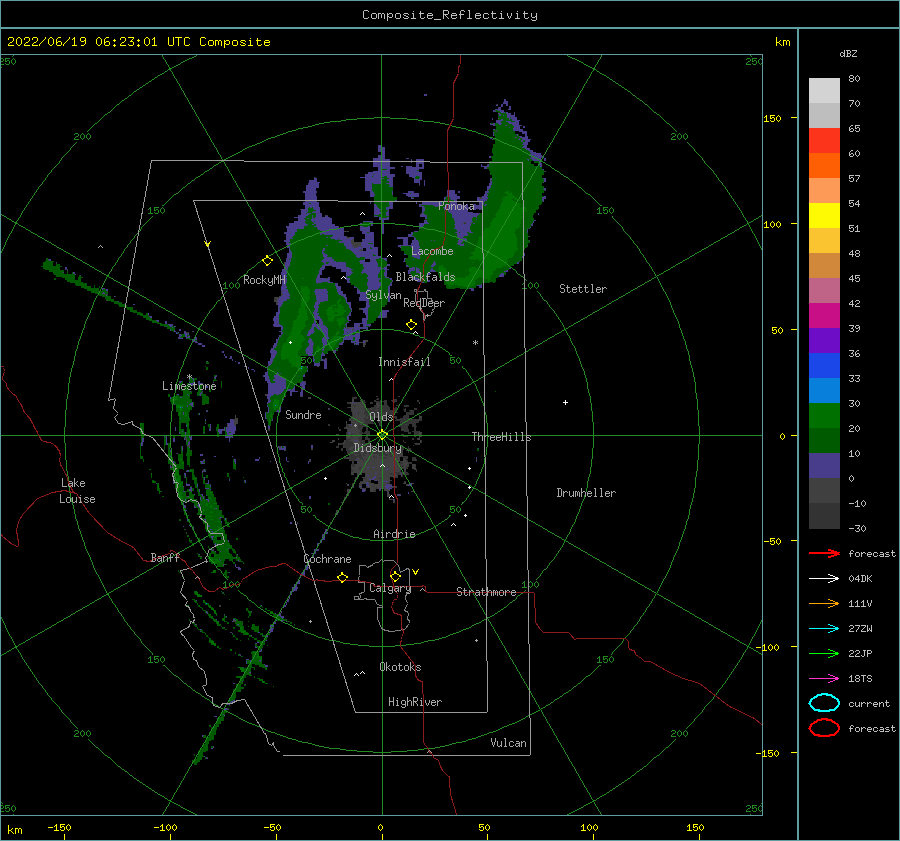
Task: Click the Calgary city label
Action: click(390, 588)
